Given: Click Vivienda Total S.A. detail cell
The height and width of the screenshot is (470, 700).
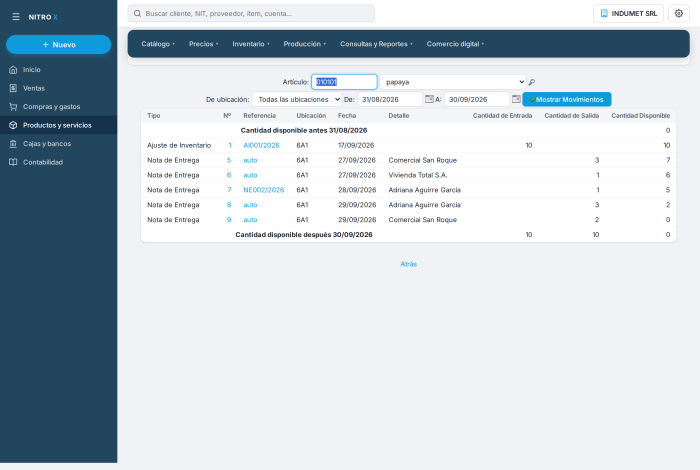Looking at the screenshot, I should [x=417, y=175].
